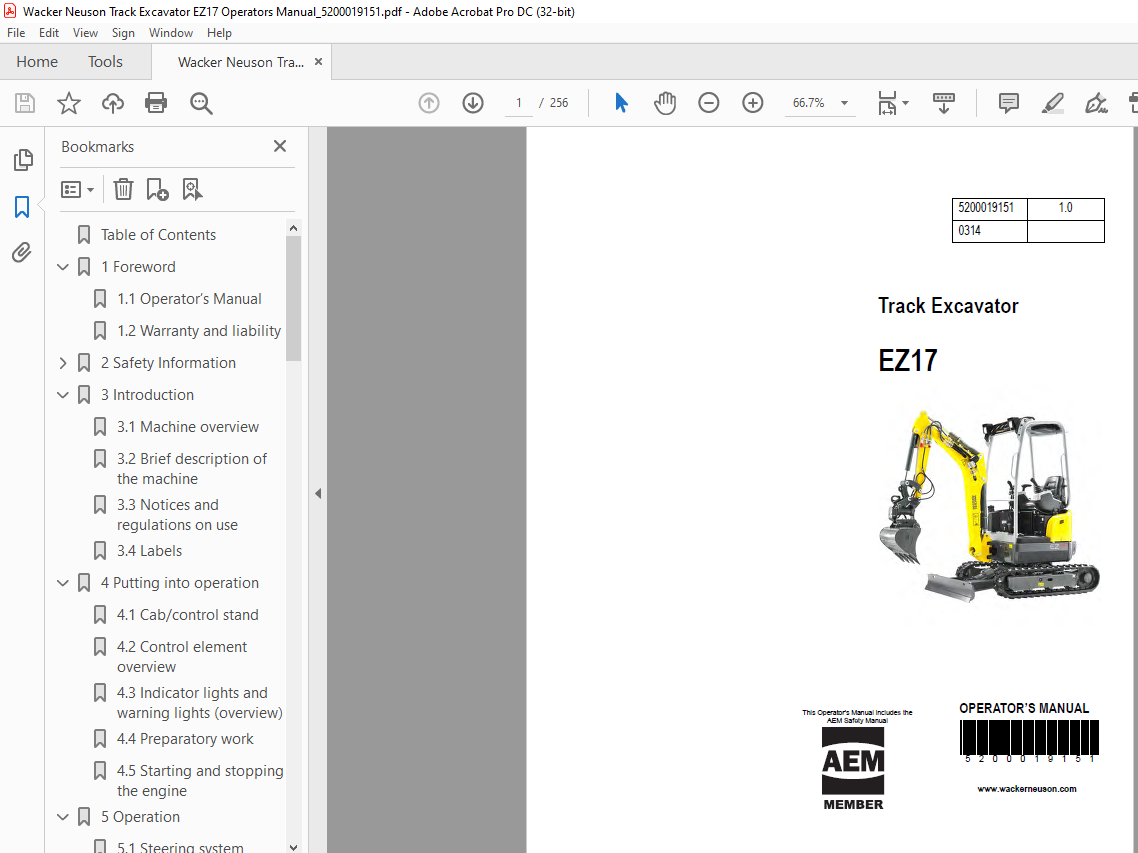1138x853 pixels.
Task: Jump to 3.4 Labels bookmark
Action: [150, 551]
